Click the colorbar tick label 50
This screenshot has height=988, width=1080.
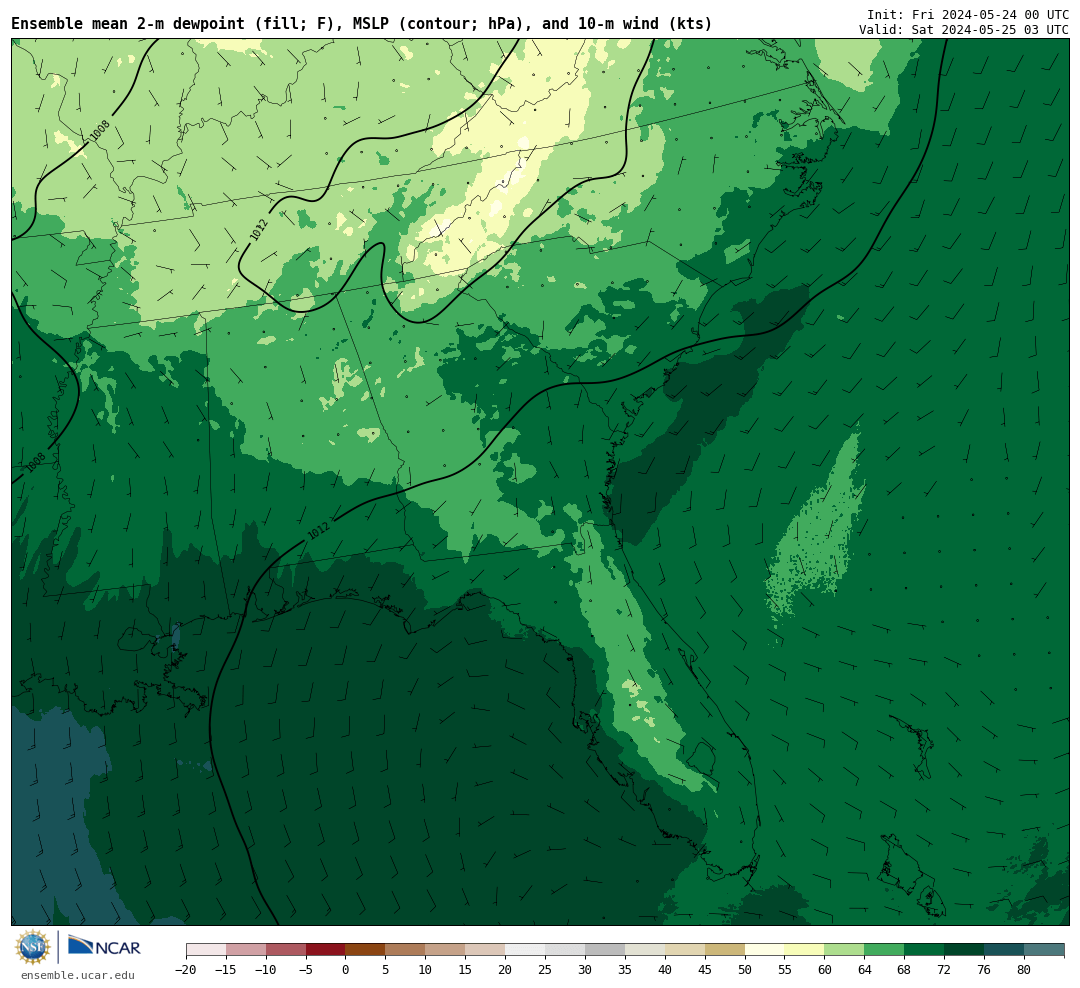745,969
